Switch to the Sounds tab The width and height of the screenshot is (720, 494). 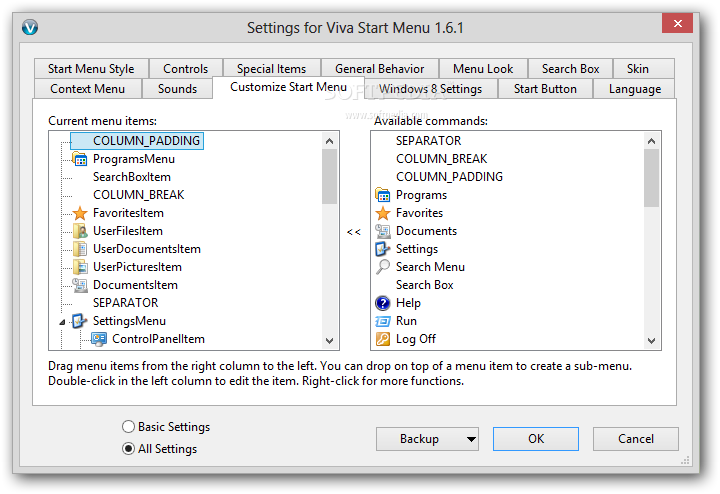177,89
